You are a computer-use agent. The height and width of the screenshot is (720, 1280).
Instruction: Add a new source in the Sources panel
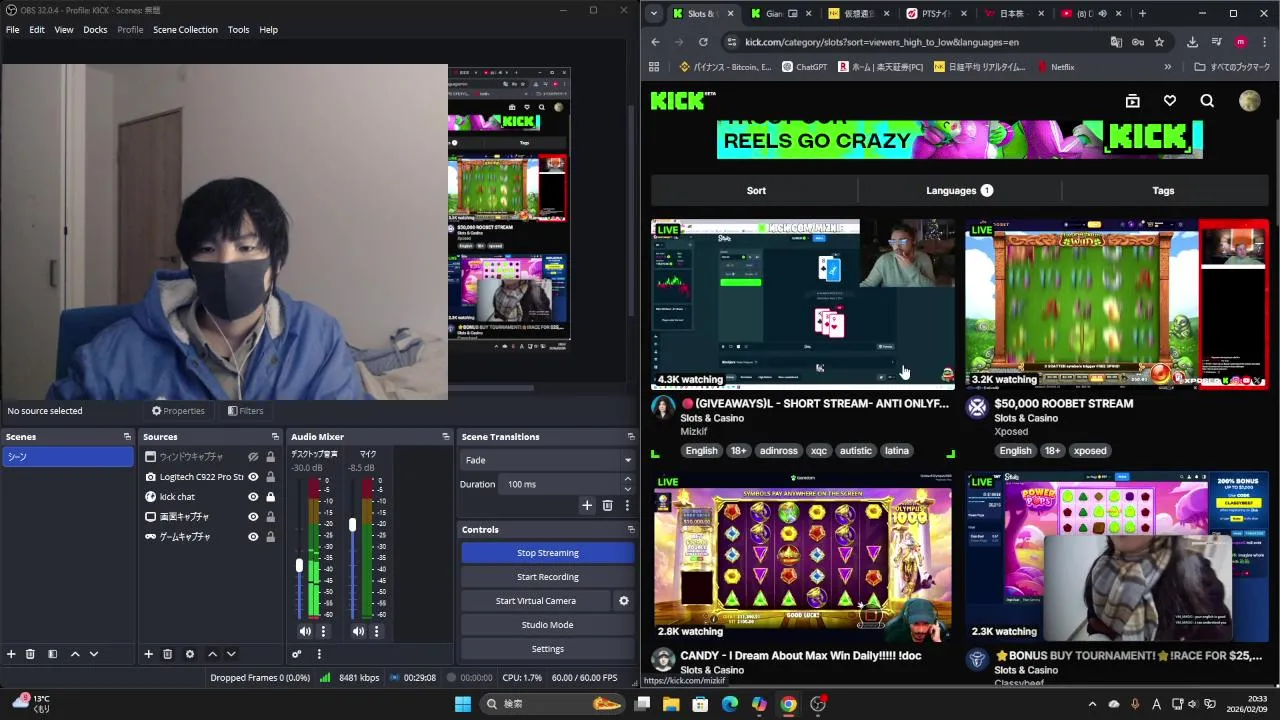coord(148,654)
